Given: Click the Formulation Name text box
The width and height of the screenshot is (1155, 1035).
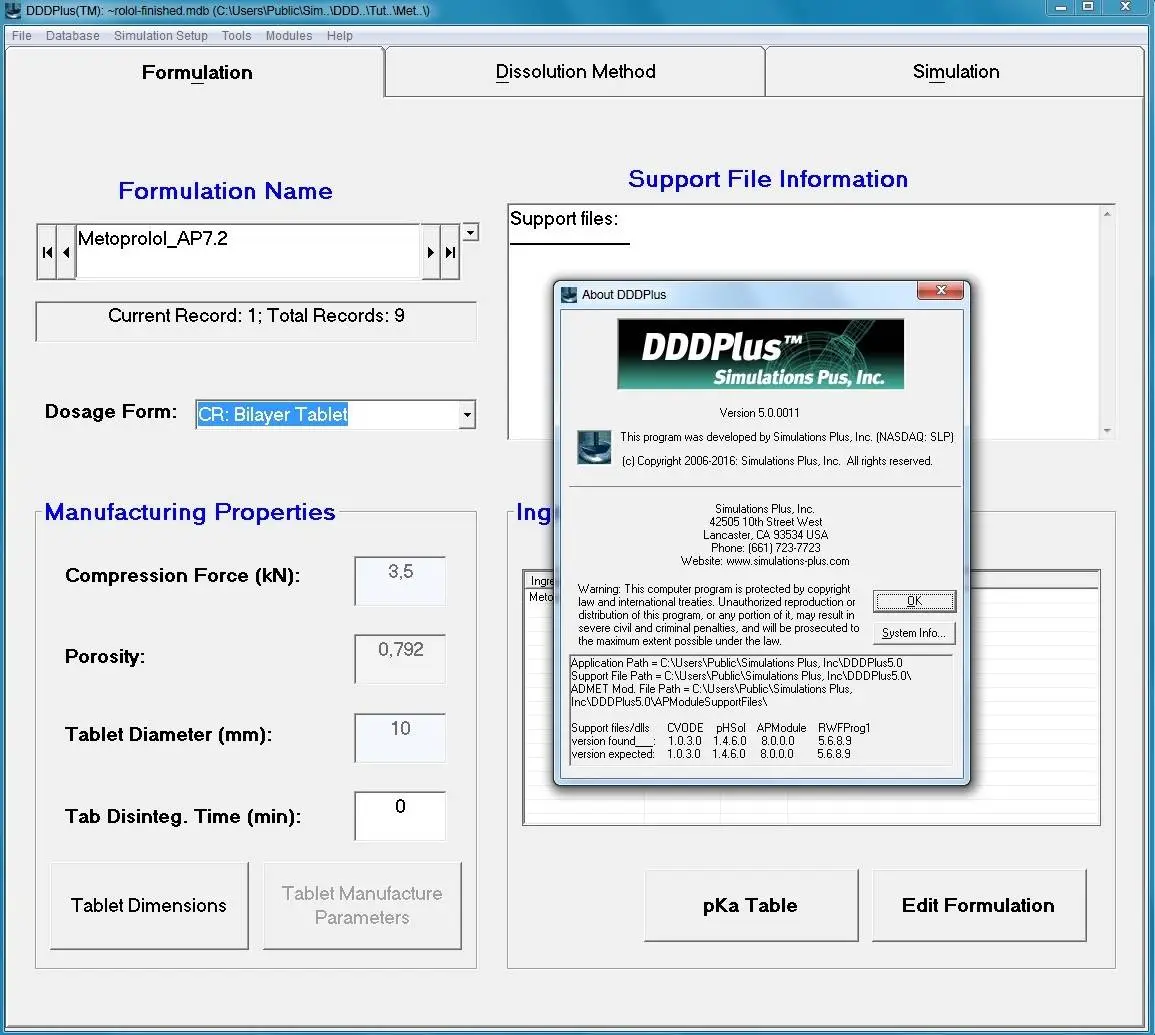Looking at the screenshot, I should pyautogui.click(x=248, y=251).
